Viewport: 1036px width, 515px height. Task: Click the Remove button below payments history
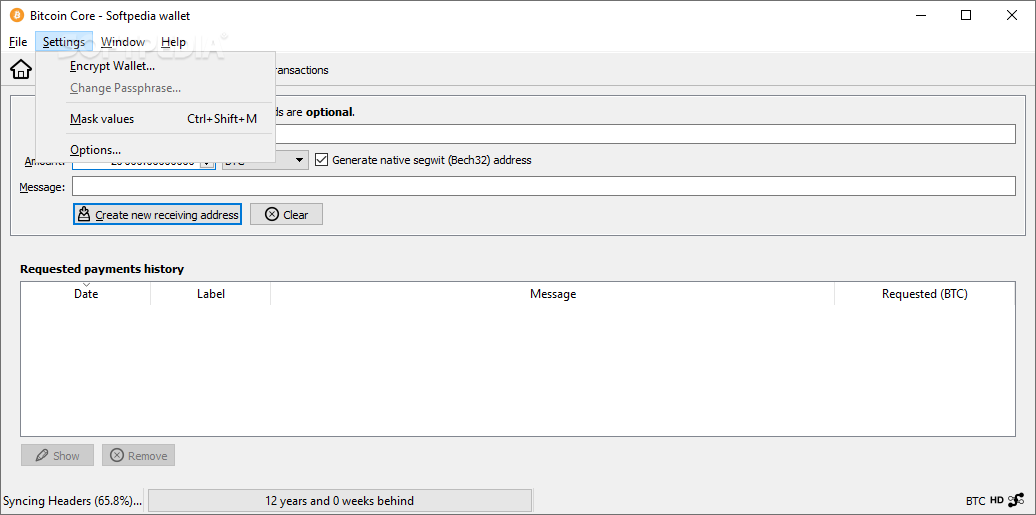[x=138, y=456]
